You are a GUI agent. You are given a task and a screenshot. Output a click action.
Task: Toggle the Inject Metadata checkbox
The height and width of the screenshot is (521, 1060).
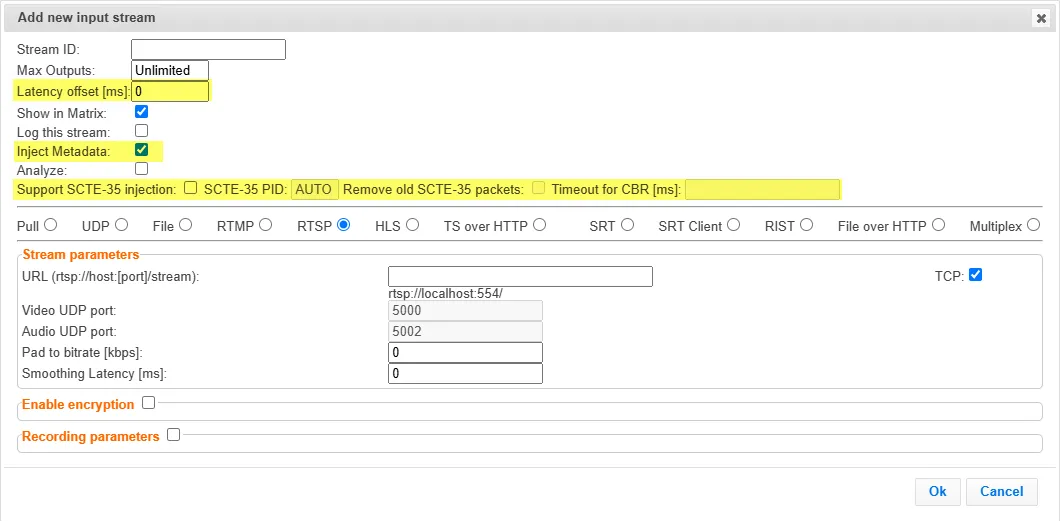[141, 149]
